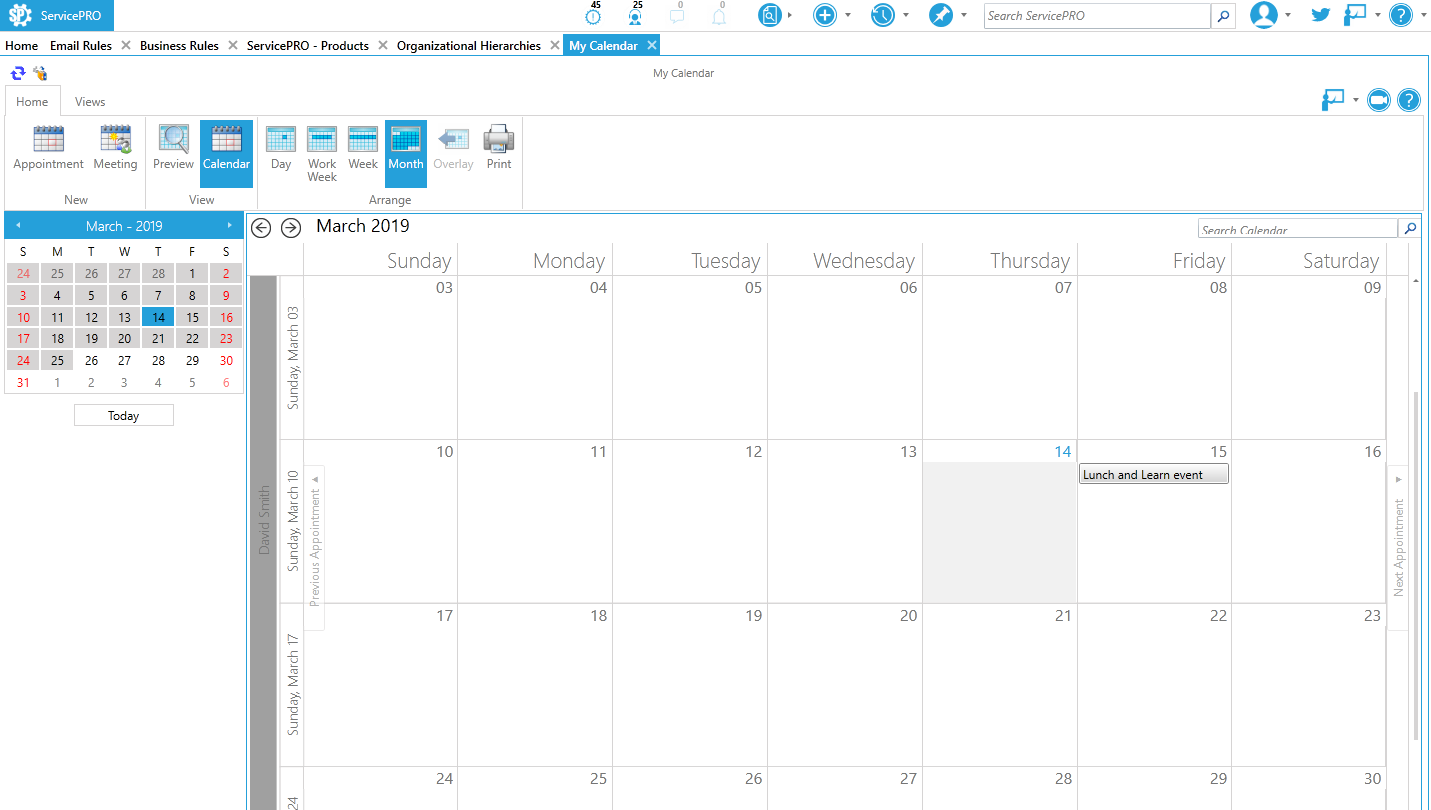The image size is (1431, 810).
Task: Click the Today button
Action: coord(124,415)
